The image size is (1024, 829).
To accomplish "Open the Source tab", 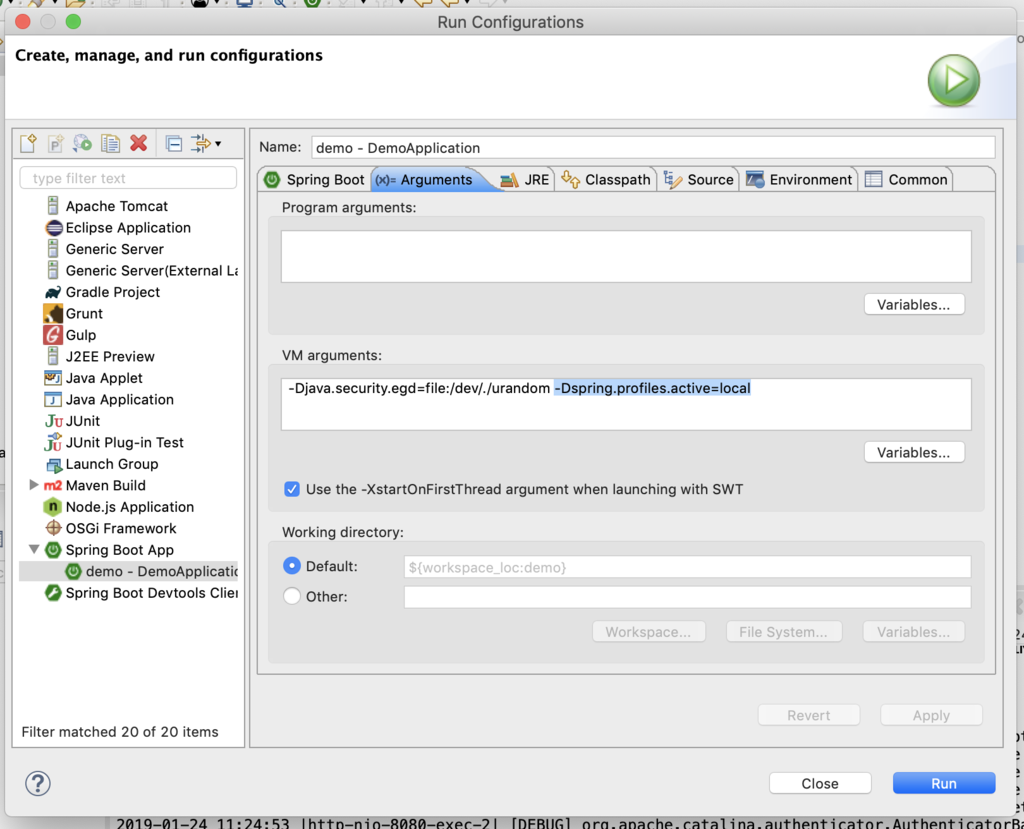I will (x=699, y=180).
